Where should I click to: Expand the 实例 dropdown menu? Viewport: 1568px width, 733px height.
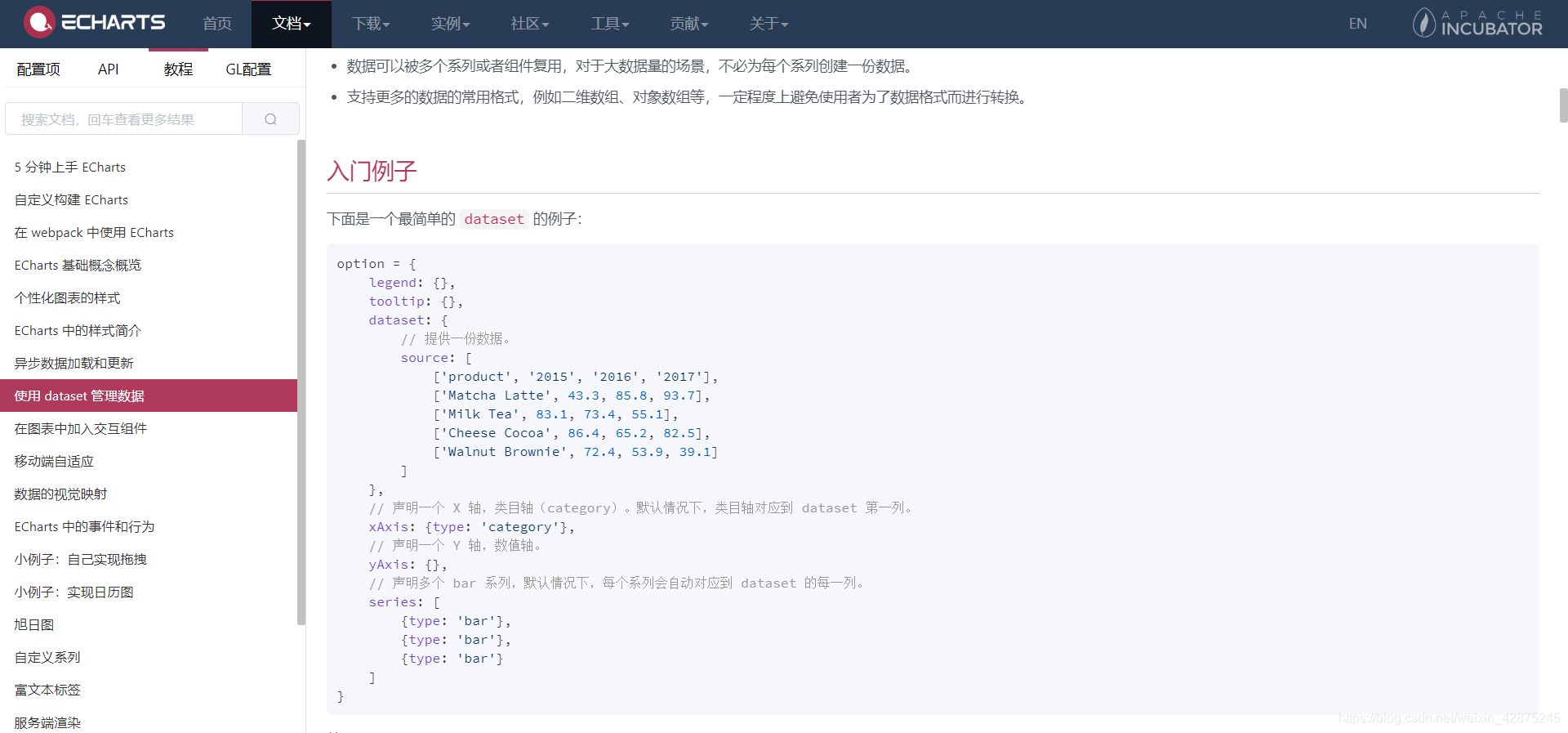(451, 24)
